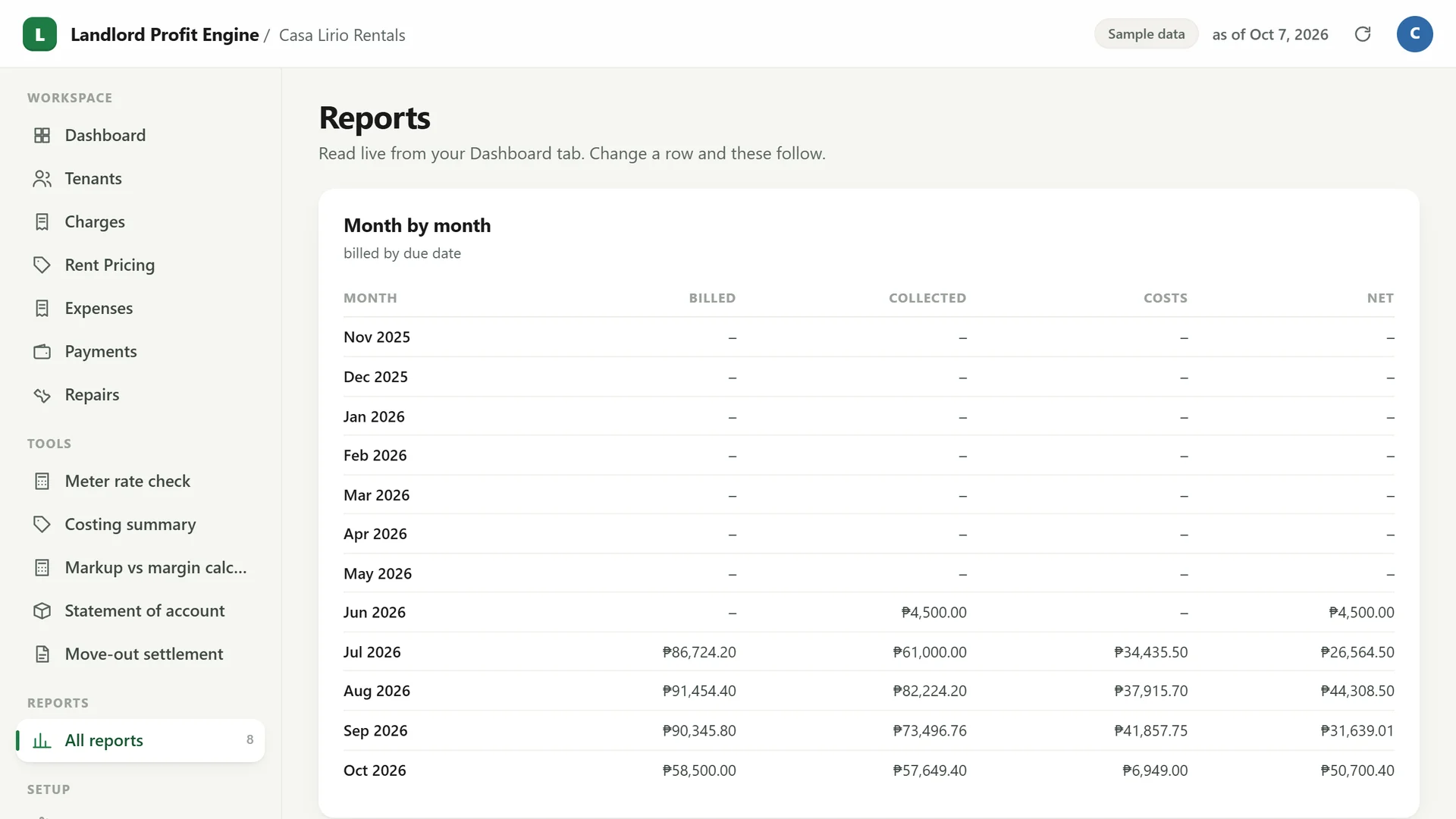Open Statement of account
1456x819 pixels.
(x=140, y=610)
